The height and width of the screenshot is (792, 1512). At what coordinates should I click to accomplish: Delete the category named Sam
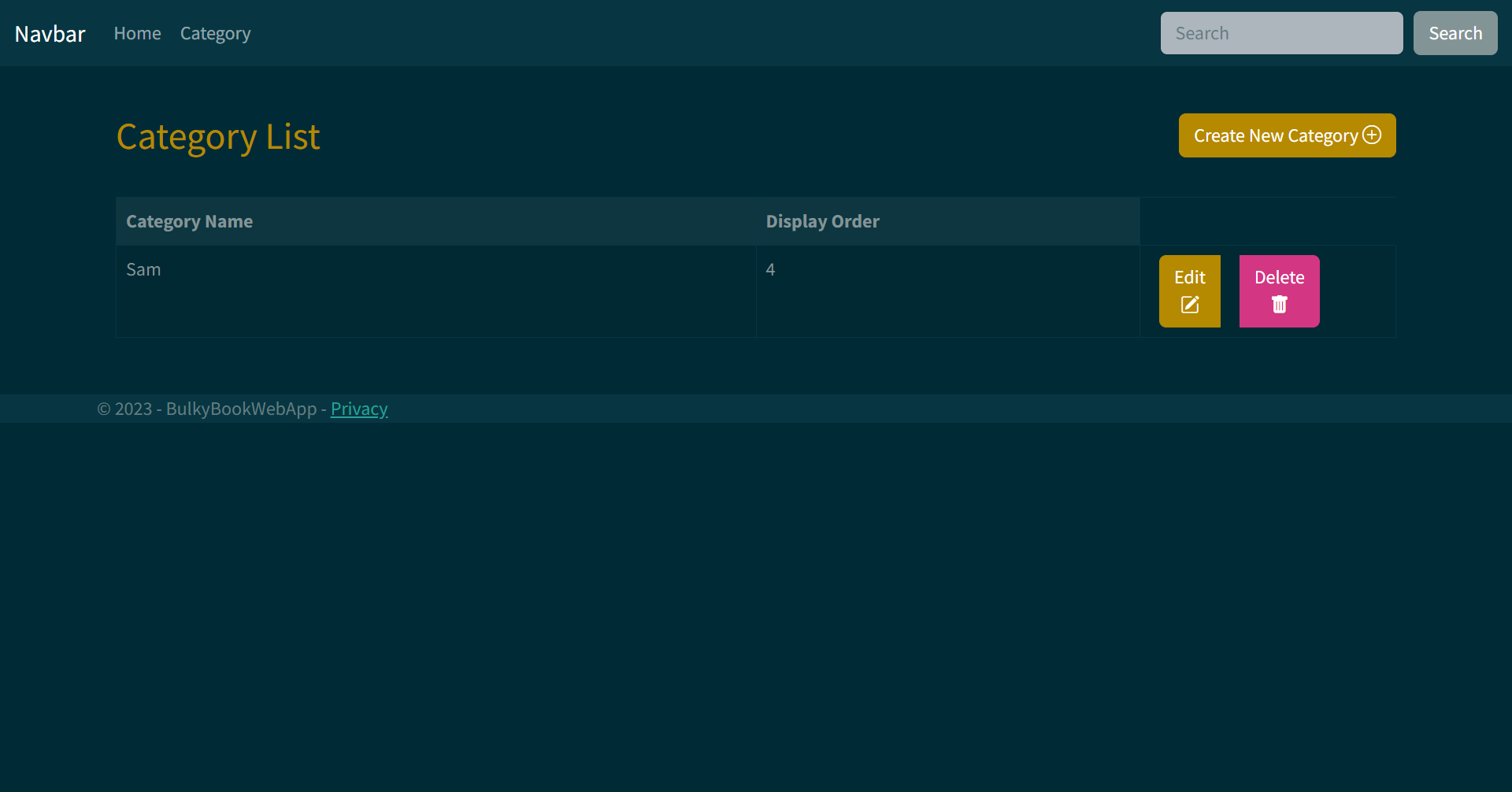point(1279,291)
